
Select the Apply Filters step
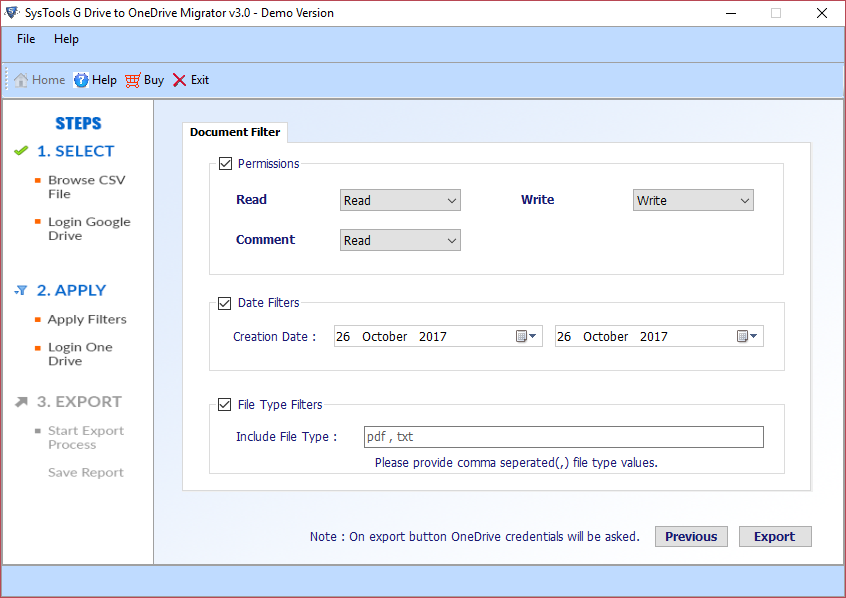tap(87, 320)
